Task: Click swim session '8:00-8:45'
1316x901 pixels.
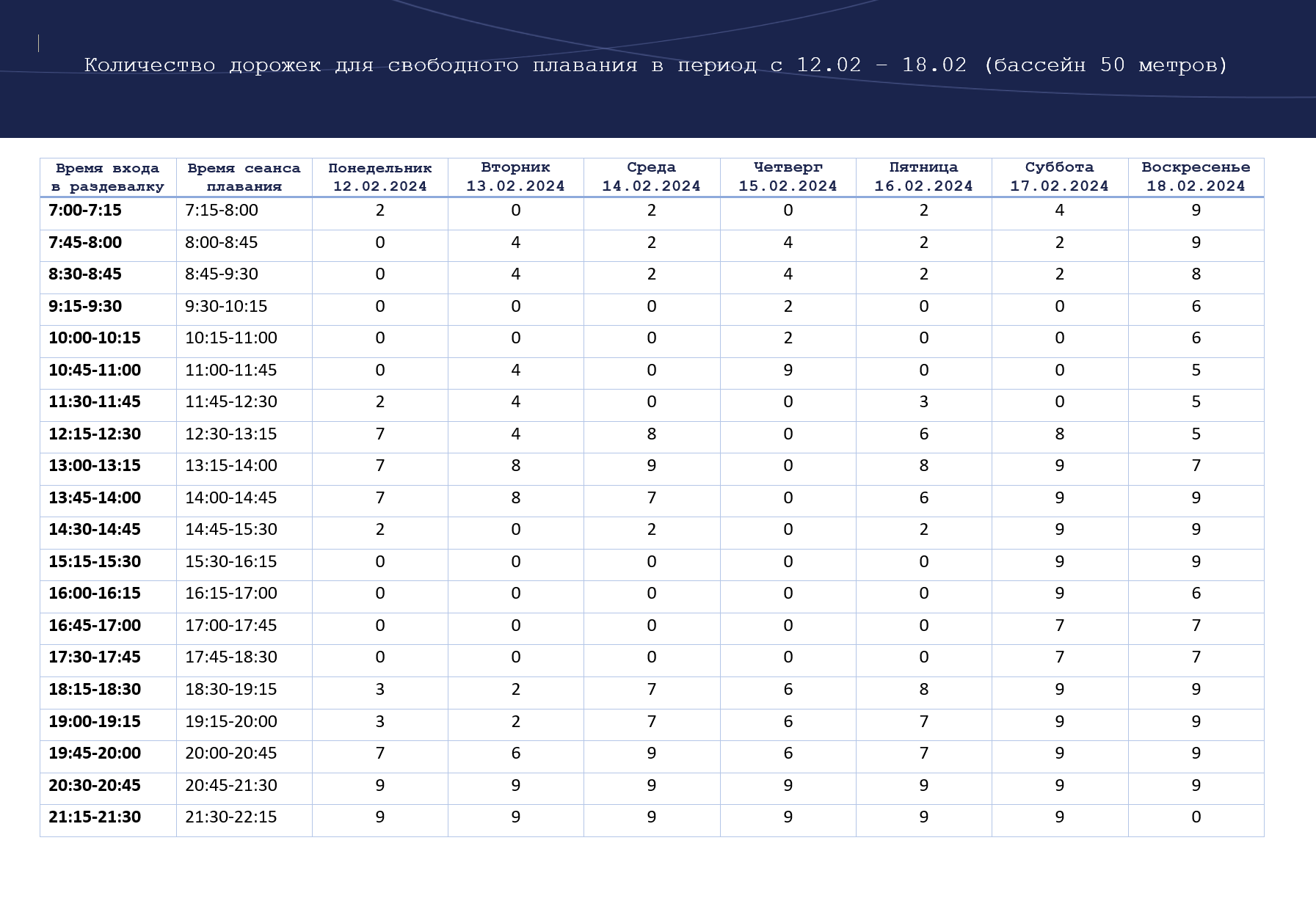Action: (x=222, y=243)
